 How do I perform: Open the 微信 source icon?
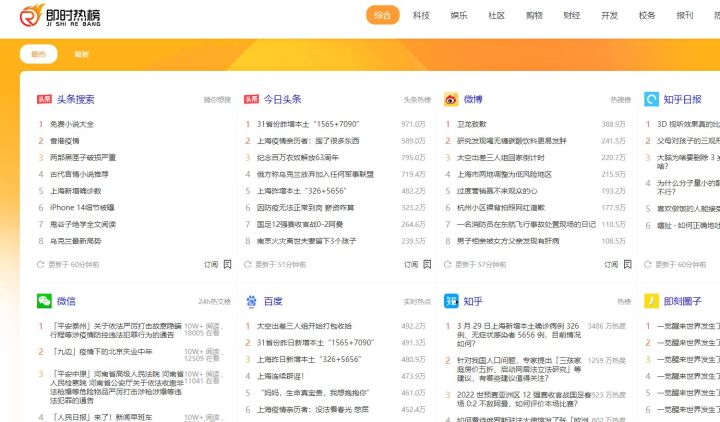click(44, 301)
